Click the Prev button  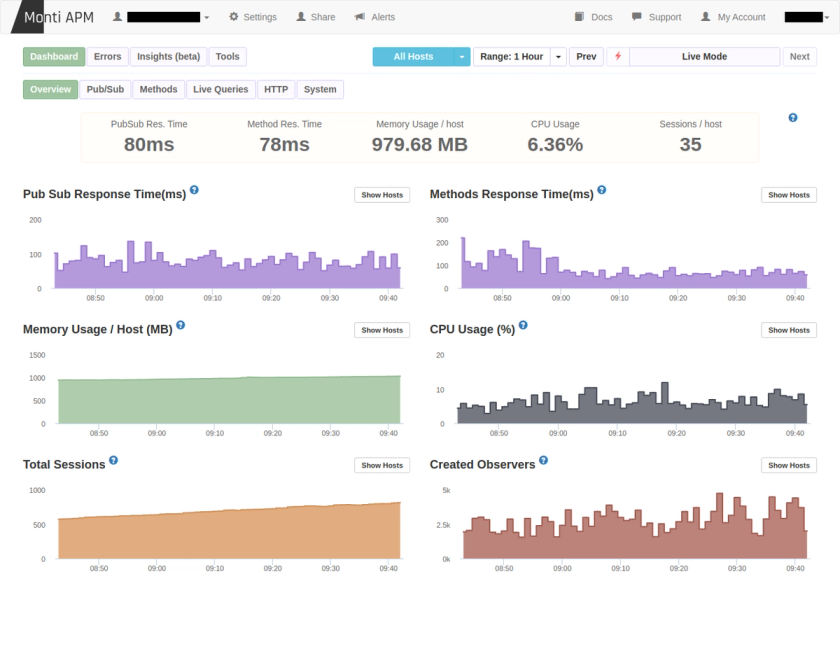point(586,57)
